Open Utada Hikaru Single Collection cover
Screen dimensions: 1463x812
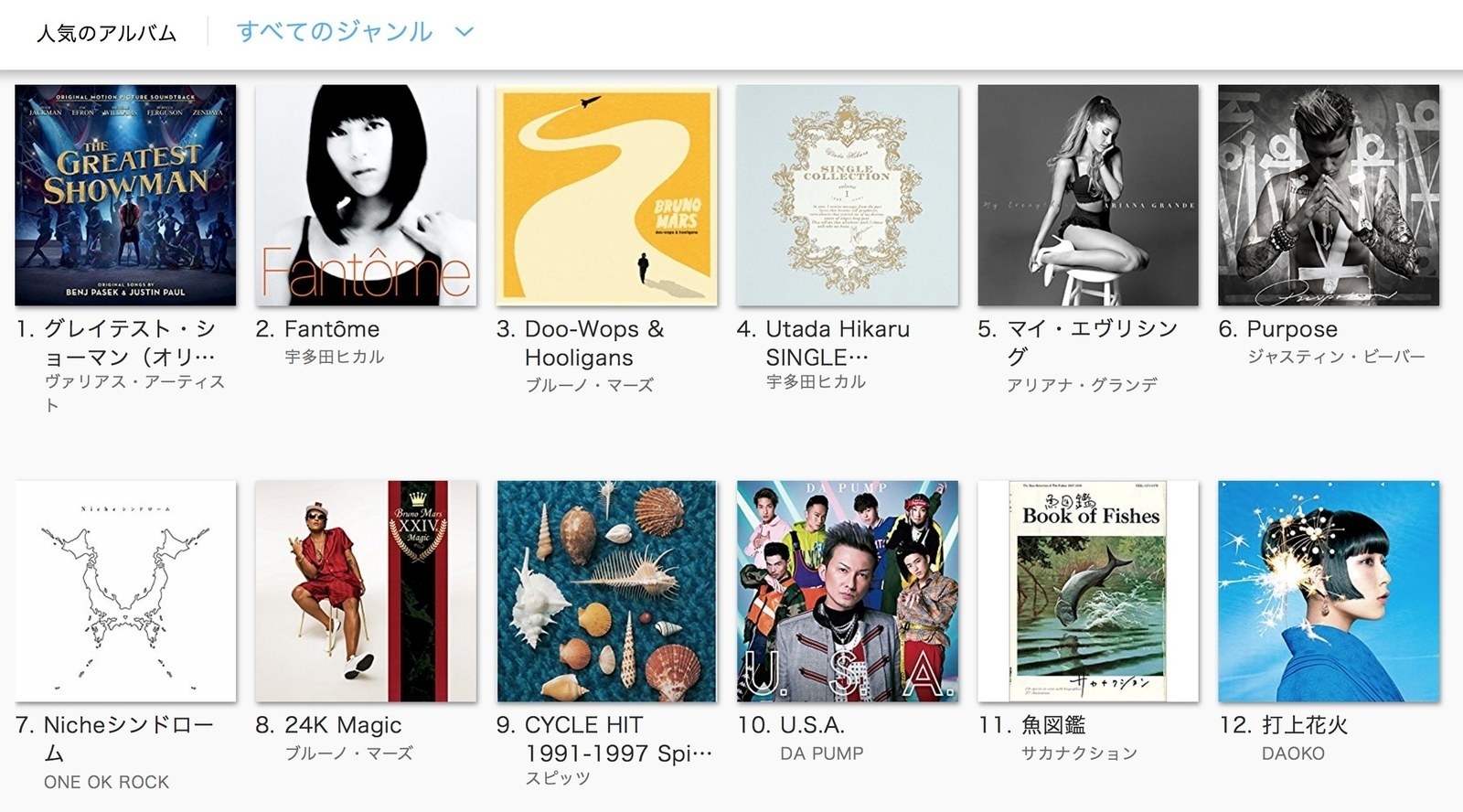pos(848,195)
